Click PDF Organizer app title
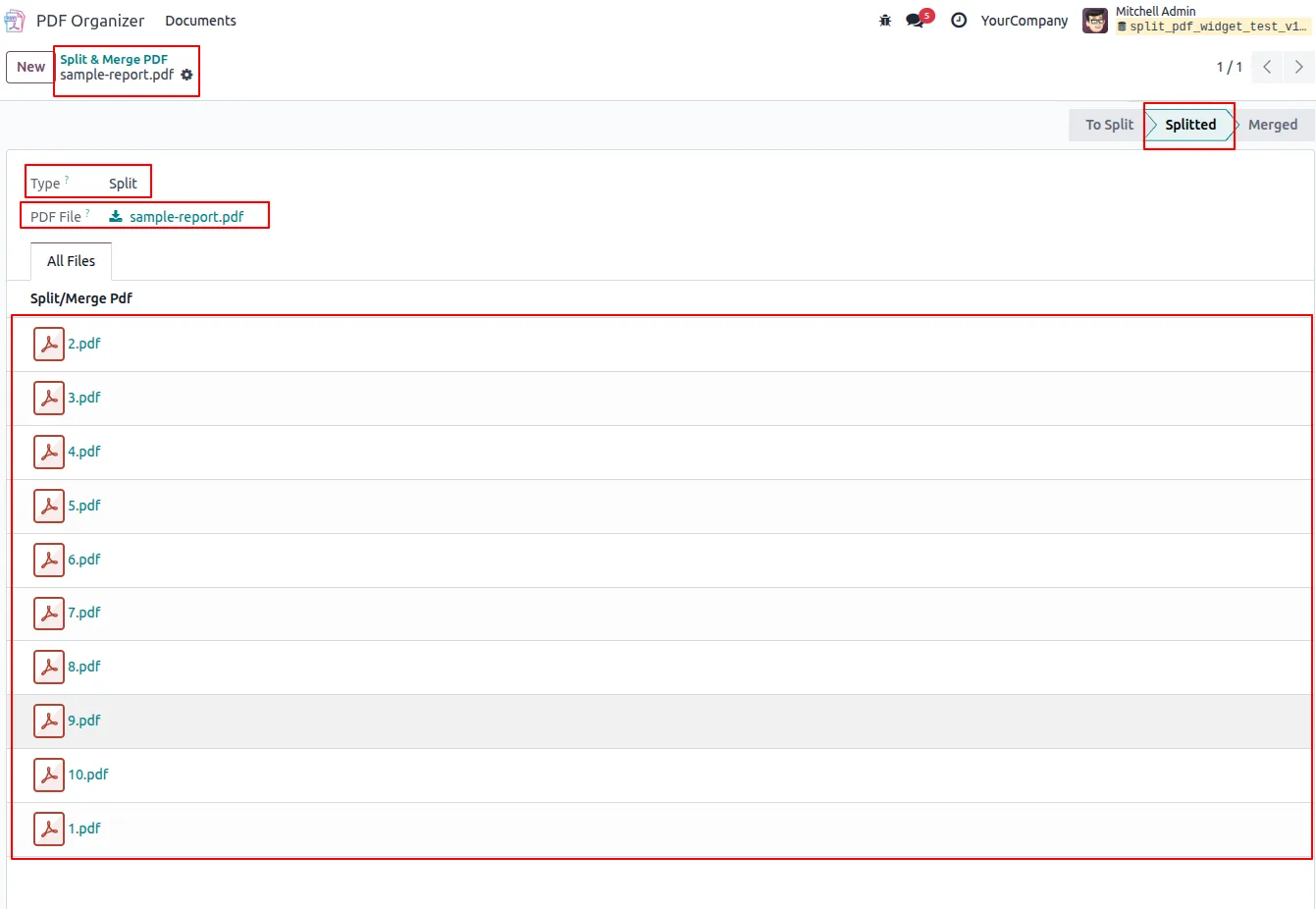The width and height of the screenshot is (1316, 909). click(90, 21)
